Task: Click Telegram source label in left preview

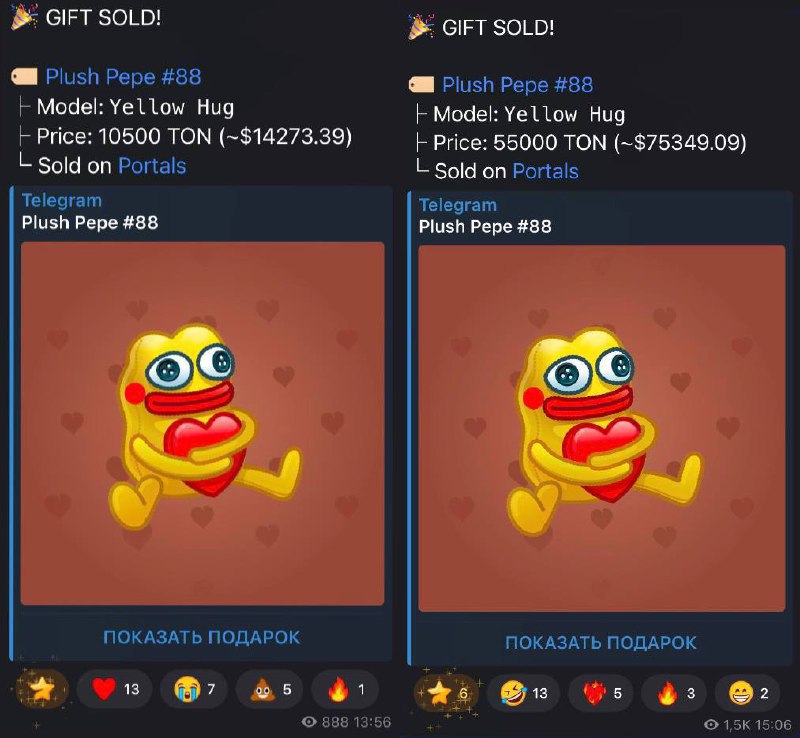Action: [62, 201]
